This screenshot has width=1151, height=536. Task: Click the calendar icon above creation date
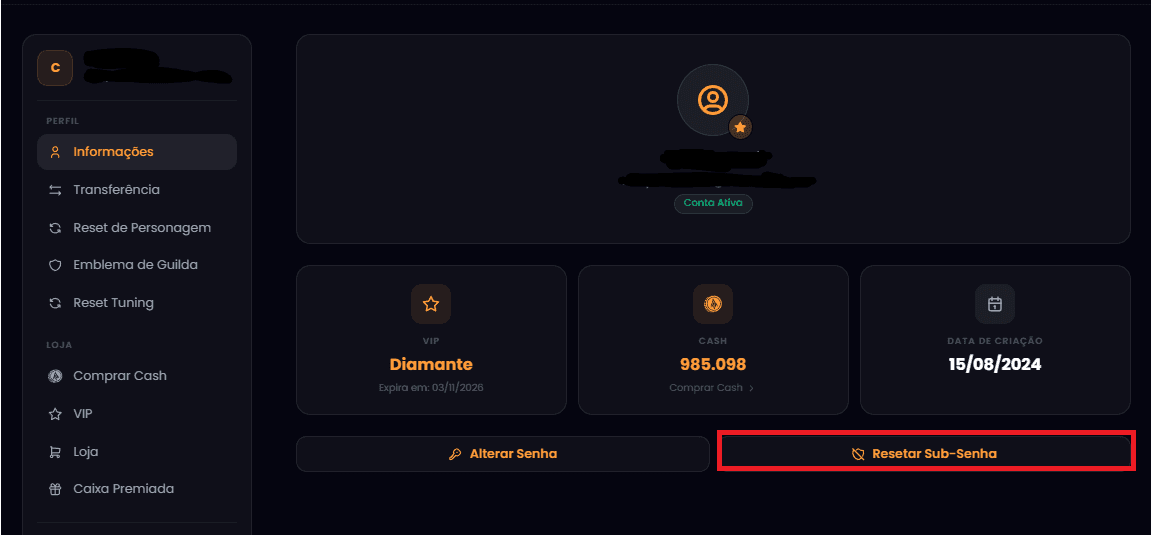click(995, 304)
